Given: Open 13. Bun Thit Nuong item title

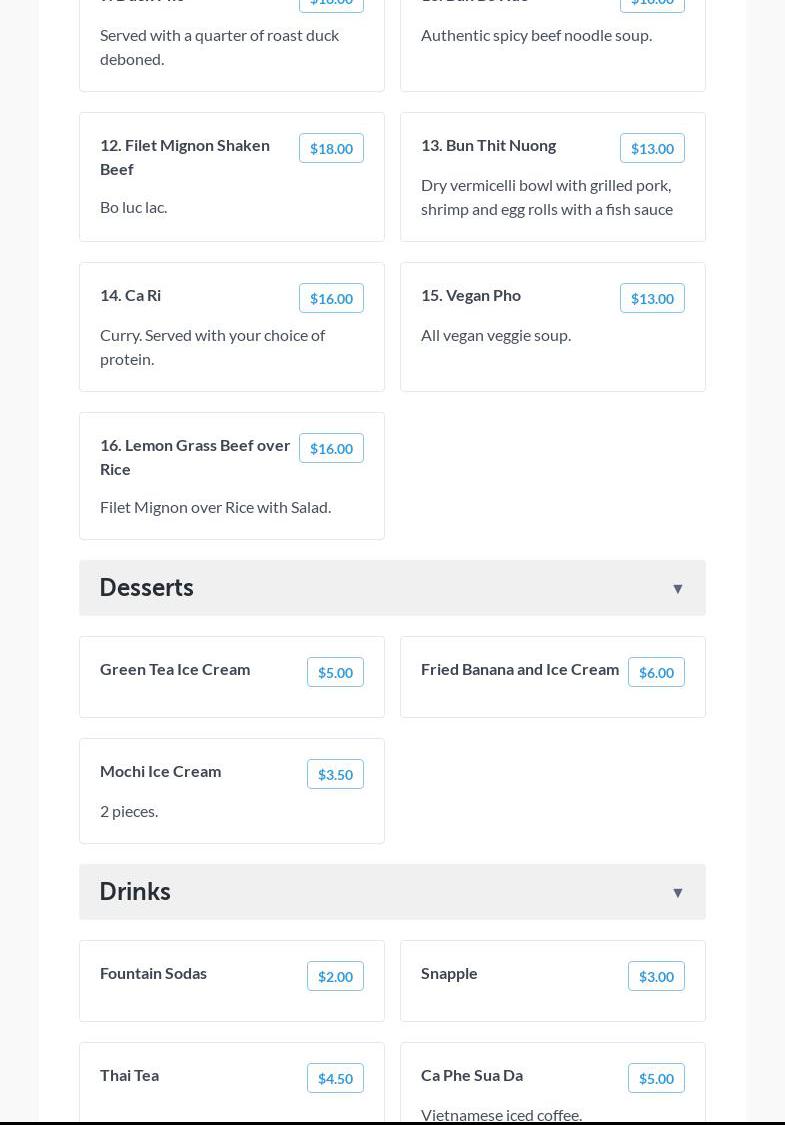Looking at the screenshot, I should (488, 145).
